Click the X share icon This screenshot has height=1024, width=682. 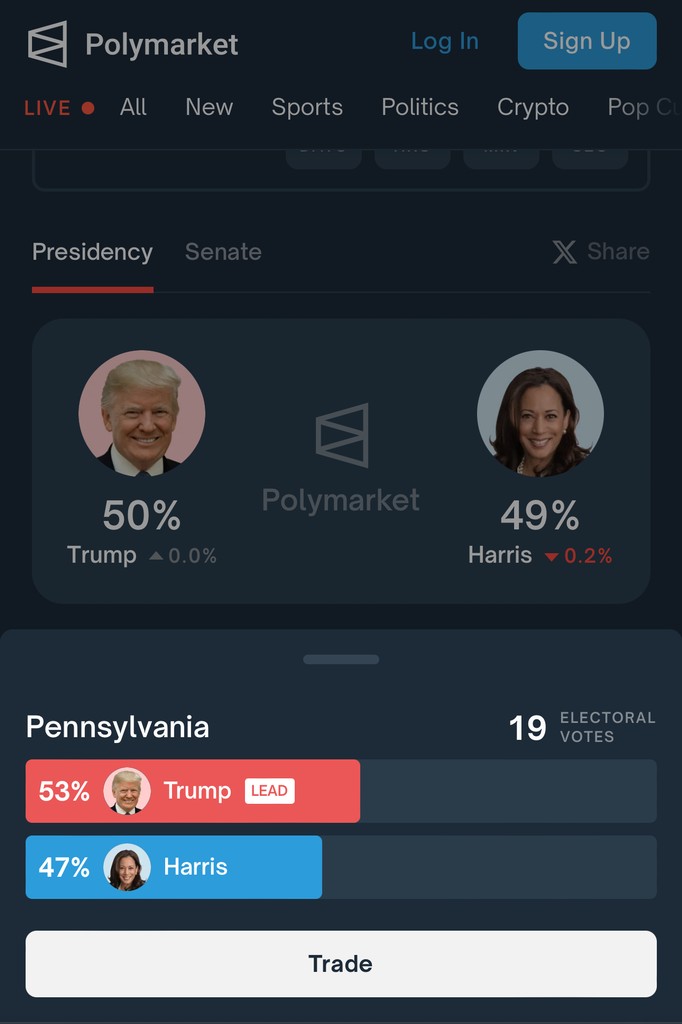[564, 252]
